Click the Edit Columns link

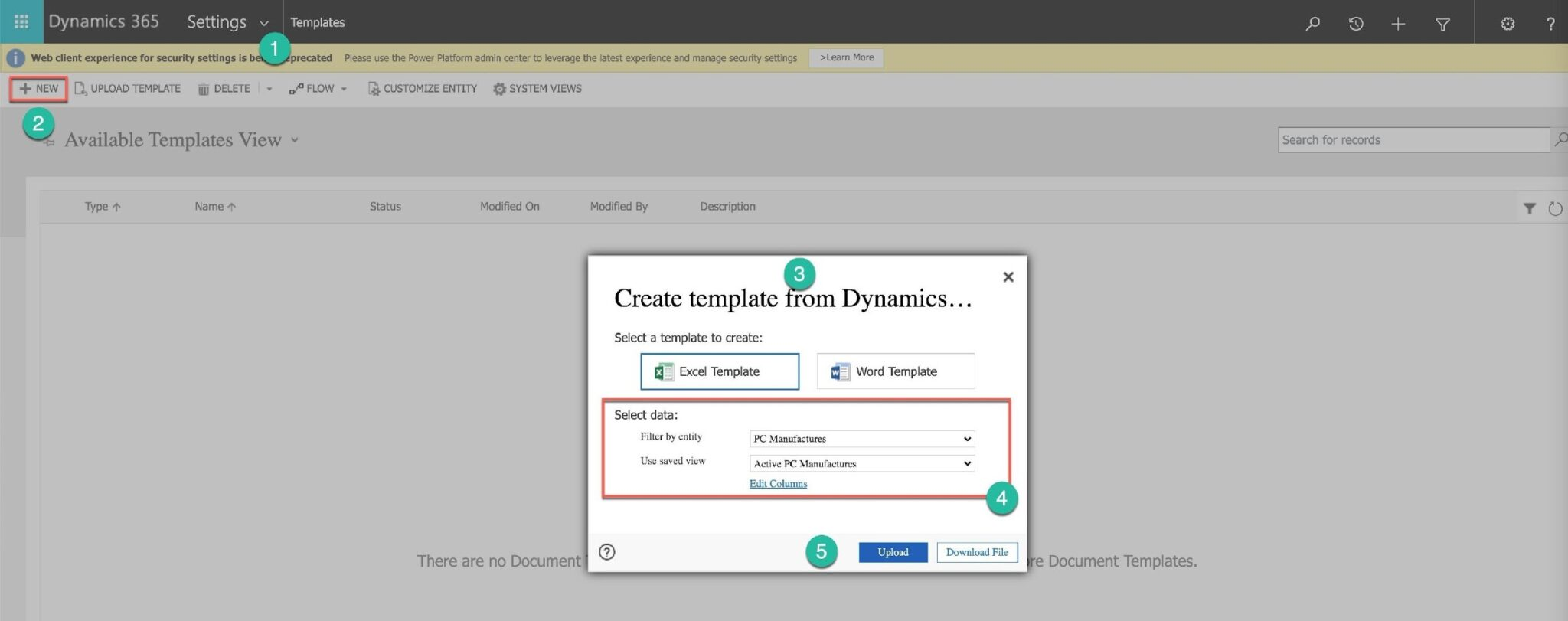tap(778, 484)
